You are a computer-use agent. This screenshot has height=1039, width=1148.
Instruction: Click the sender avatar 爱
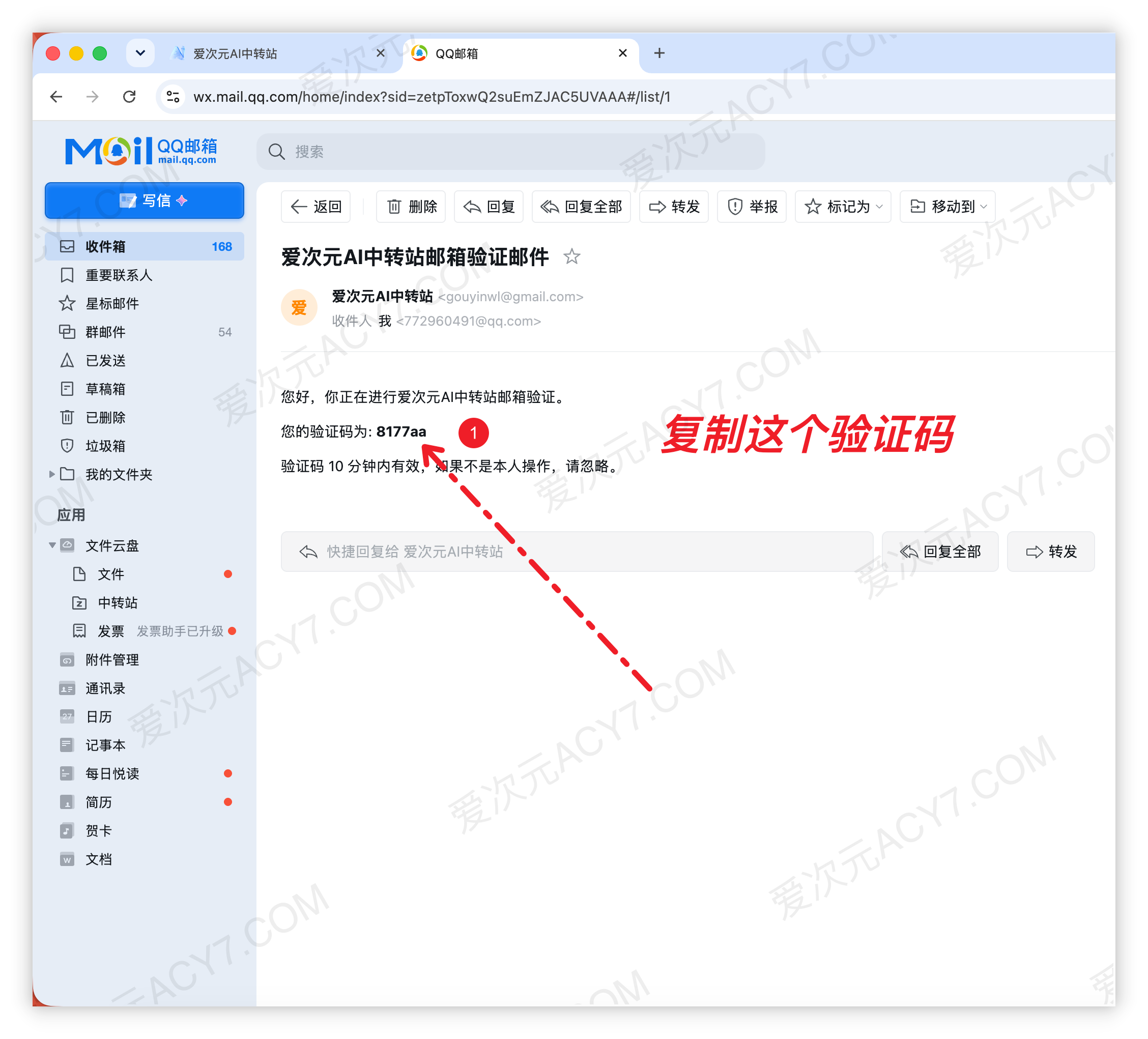[x=299, y=308]
